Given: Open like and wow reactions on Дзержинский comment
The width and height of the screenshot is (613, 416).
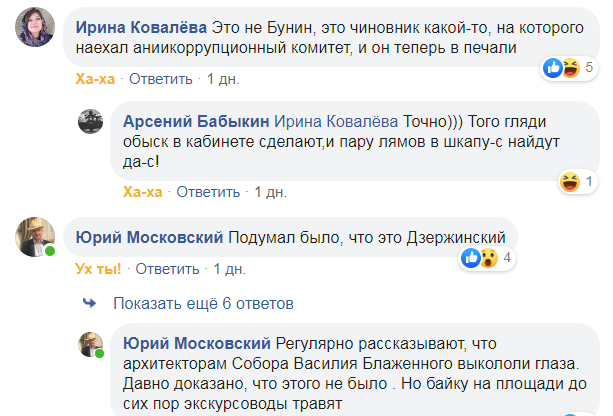Looking at the screenshot, I should tap(487, 258).
